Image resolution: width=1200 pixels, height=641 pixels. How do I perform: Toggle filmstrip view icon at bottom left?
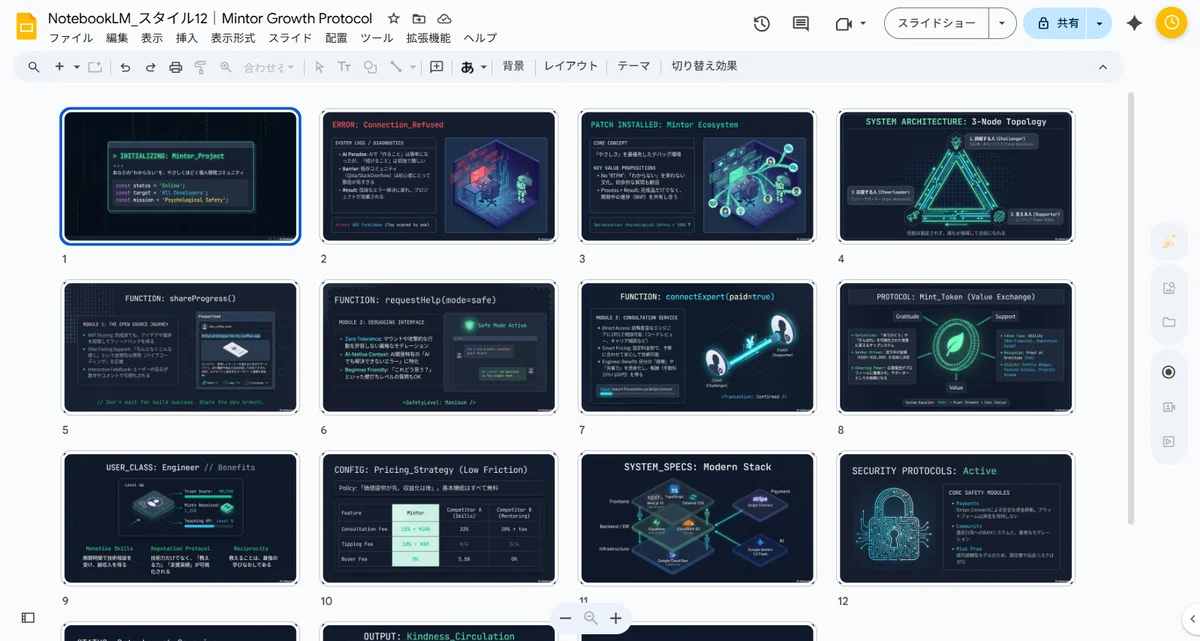click(x=28, y=618)
